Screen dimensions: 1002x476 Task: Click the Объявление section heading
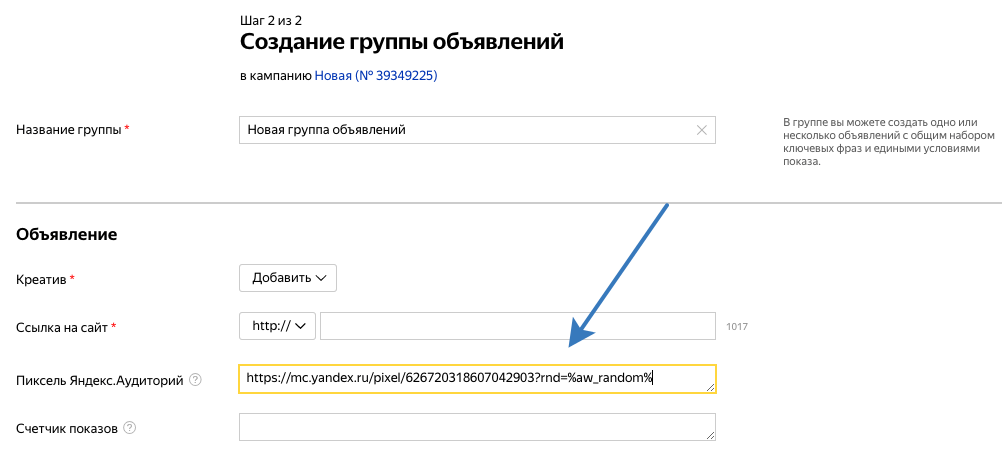click(67, 235)
